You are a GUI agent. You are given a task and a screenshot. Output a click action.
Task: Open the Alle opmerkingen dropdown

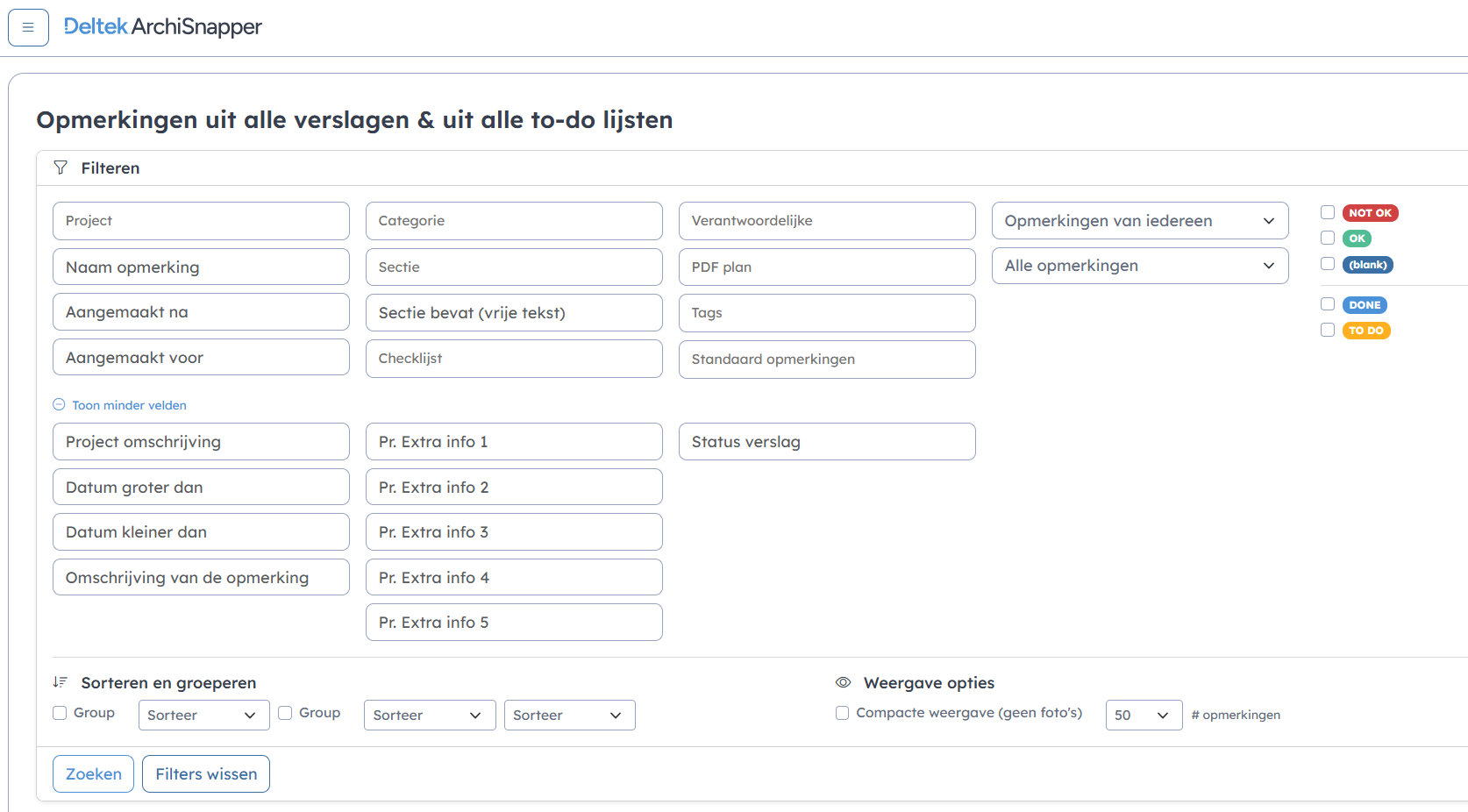pos(1140,266)
